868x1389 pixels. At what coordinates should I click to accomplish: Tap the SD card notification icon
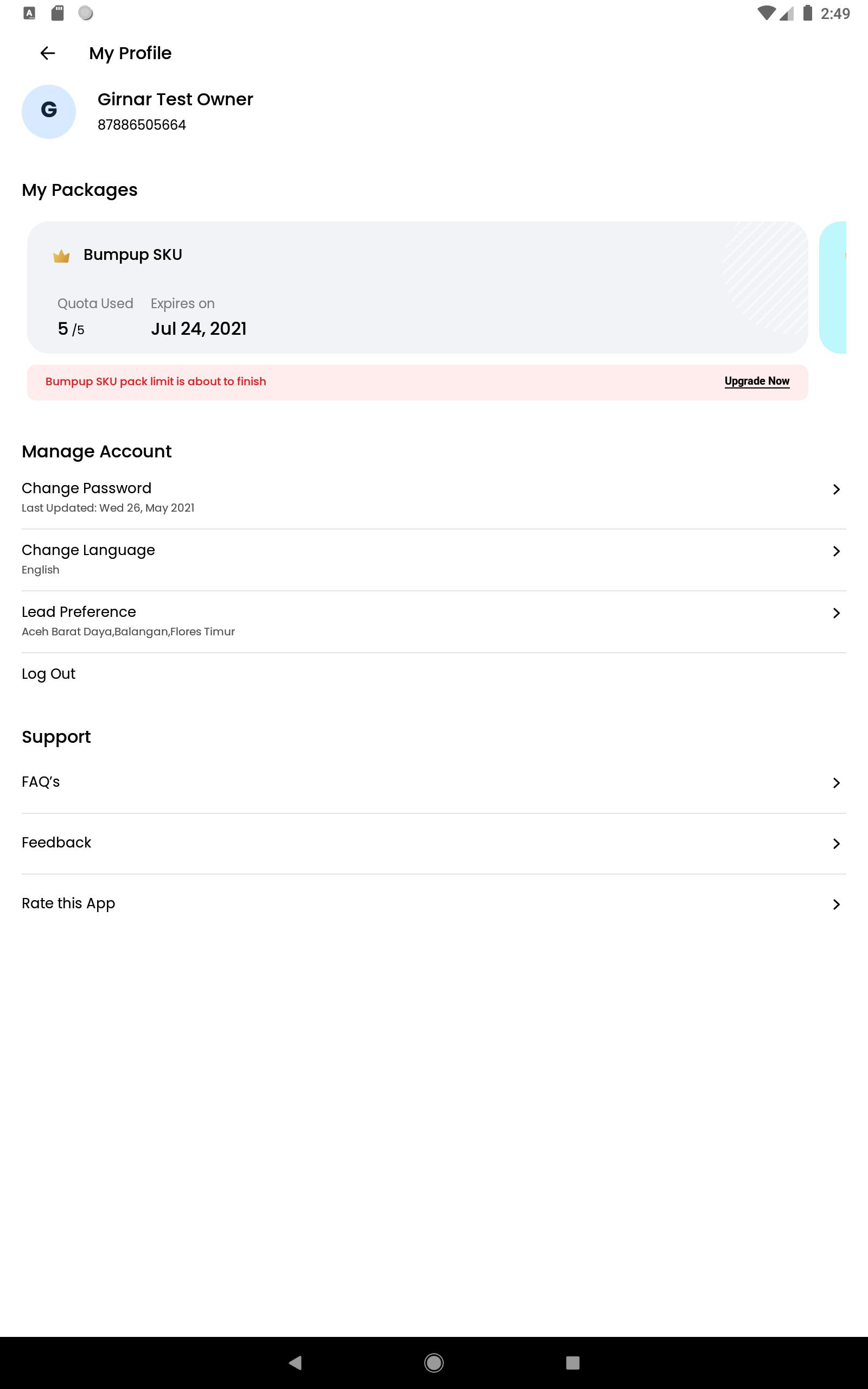pyautogui.click(x=58, y=12)
